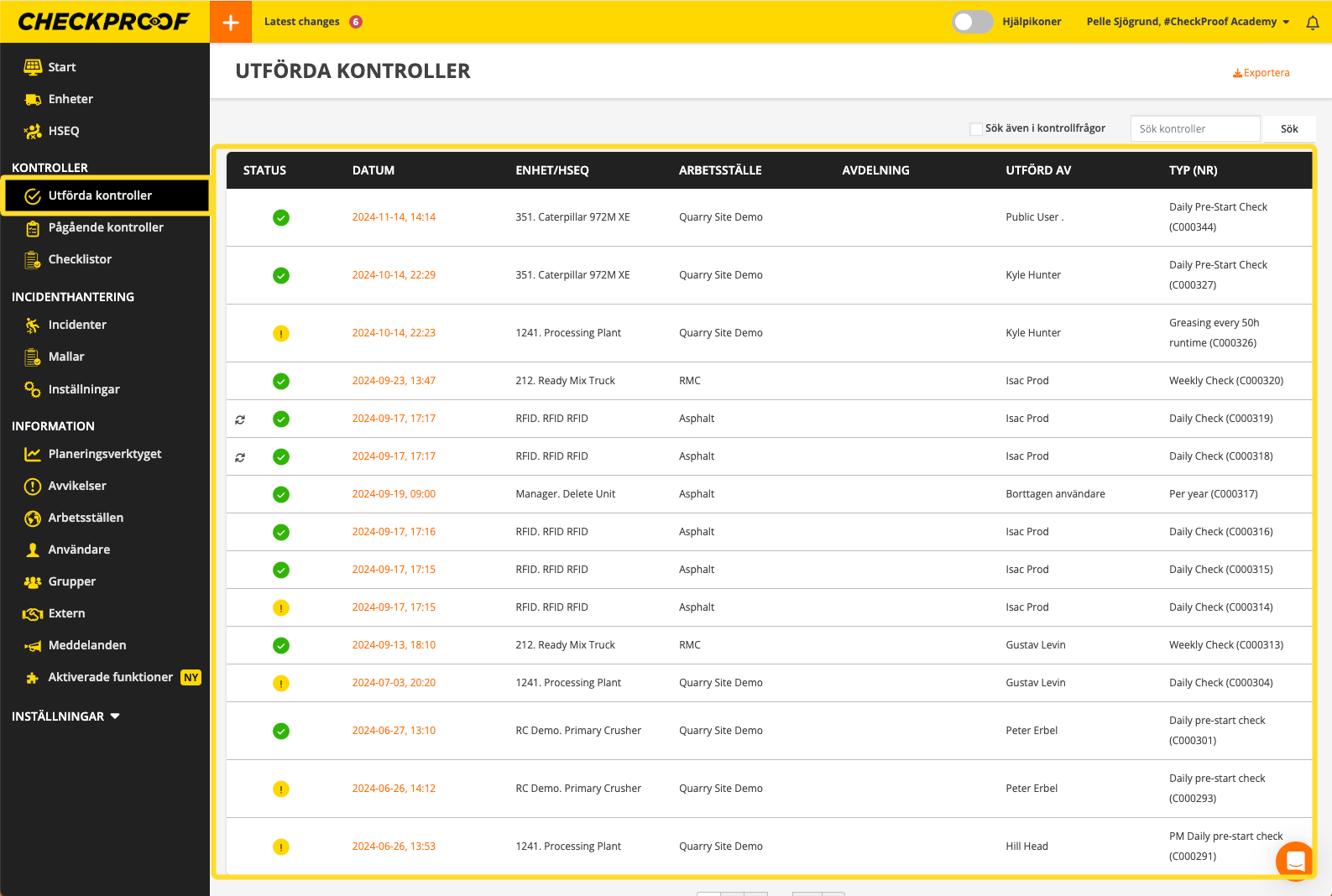Click the orange plus add button

coord(231,22)
